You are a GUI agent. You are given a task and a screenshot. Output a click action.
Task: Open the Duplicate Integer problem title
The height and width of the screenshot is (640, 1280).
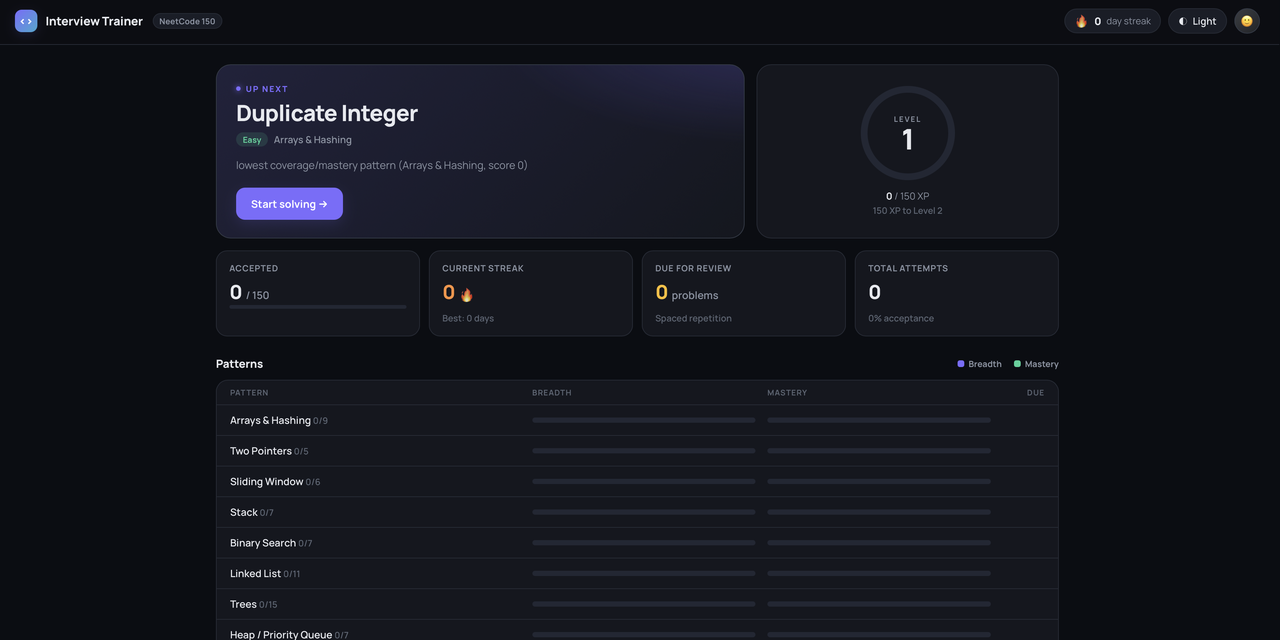(x=327, y=113)
